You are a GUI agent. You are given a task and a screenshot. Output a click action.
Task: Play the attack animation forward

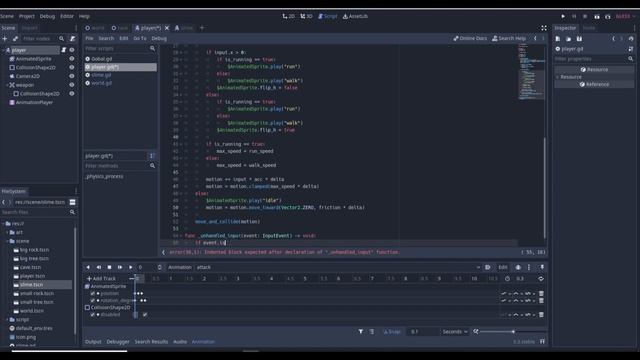click(131, 267)
